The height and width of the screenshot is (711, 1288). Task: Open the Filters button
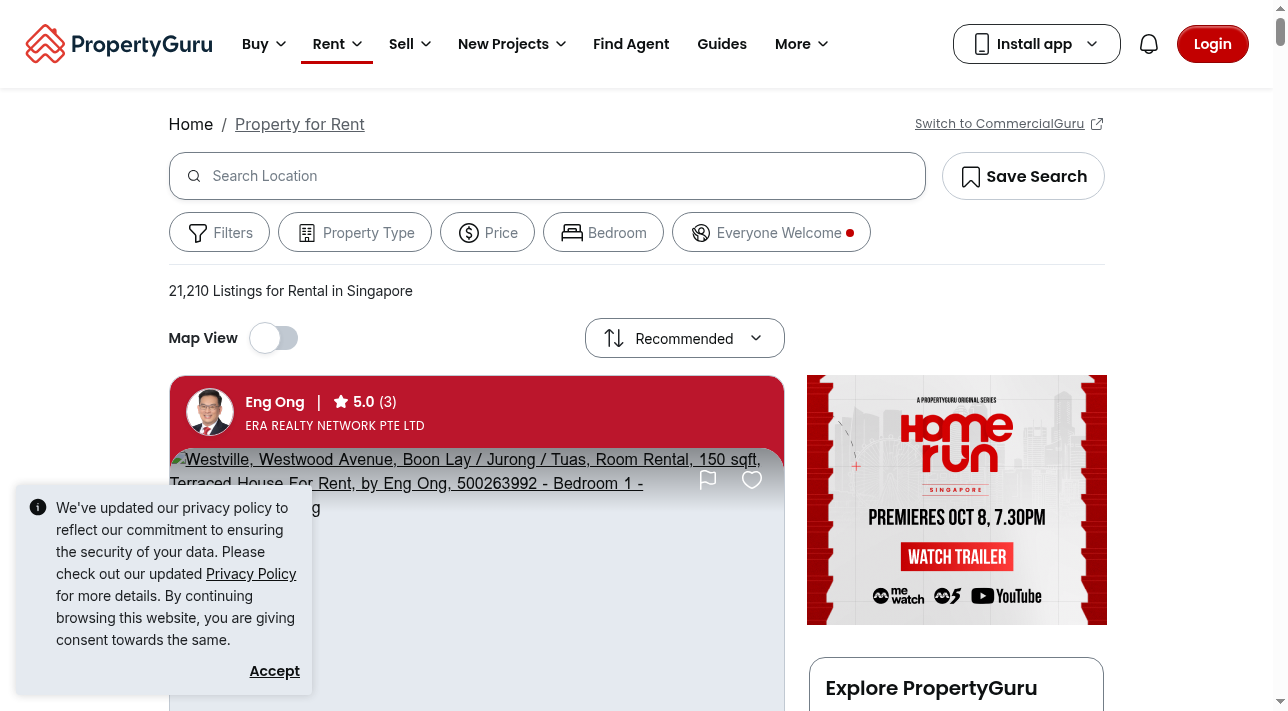219,233
